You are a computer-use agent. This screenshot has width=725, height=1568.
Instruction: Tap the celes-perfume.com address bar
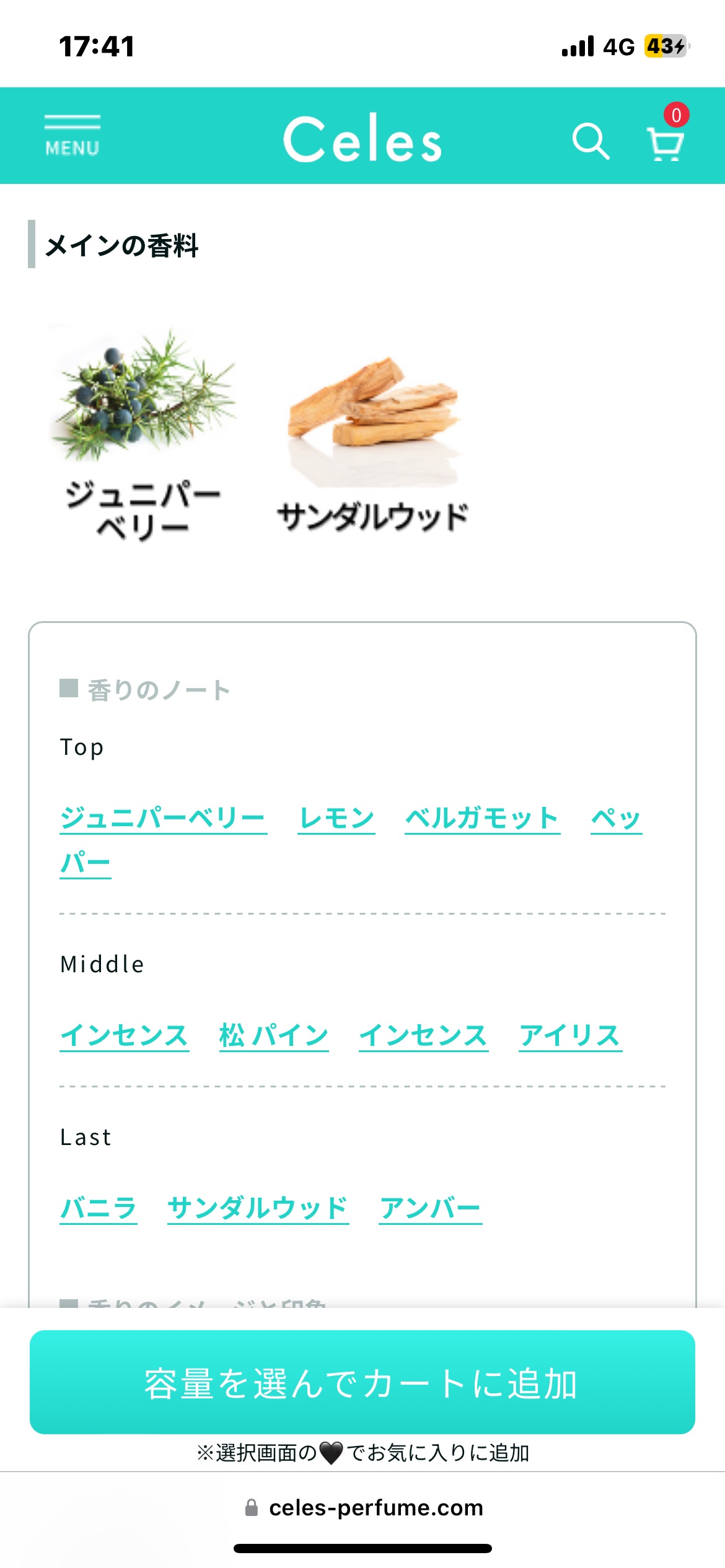tap(376, 1507)
